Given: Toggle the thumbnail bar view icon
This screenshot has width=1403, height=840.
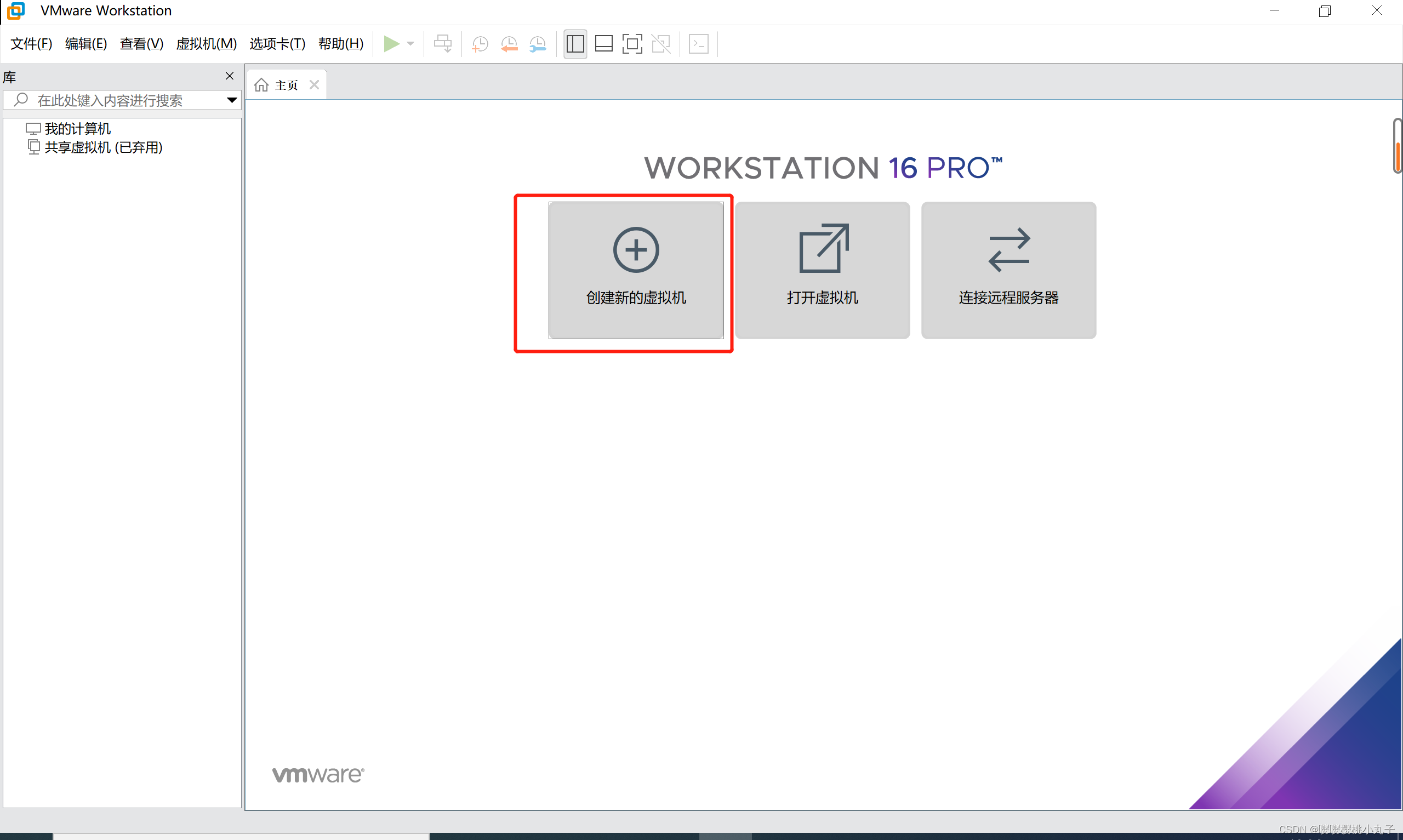Looking at the screenshot, I should pyautogui.click(x=604, y=44).
